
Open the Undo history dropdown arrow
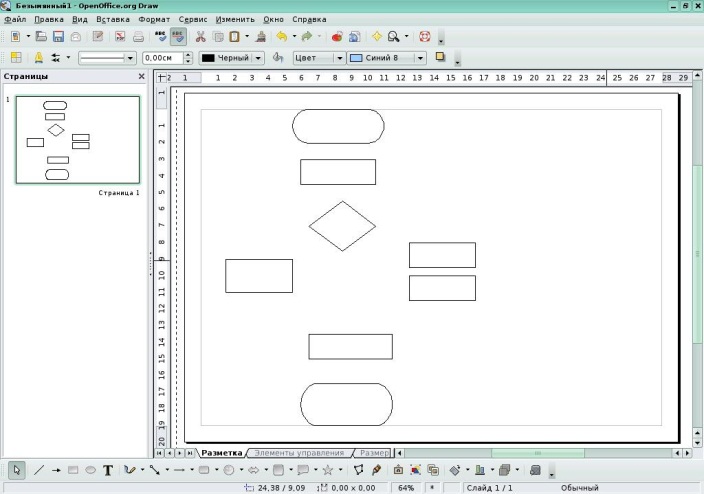pos(295,37)
